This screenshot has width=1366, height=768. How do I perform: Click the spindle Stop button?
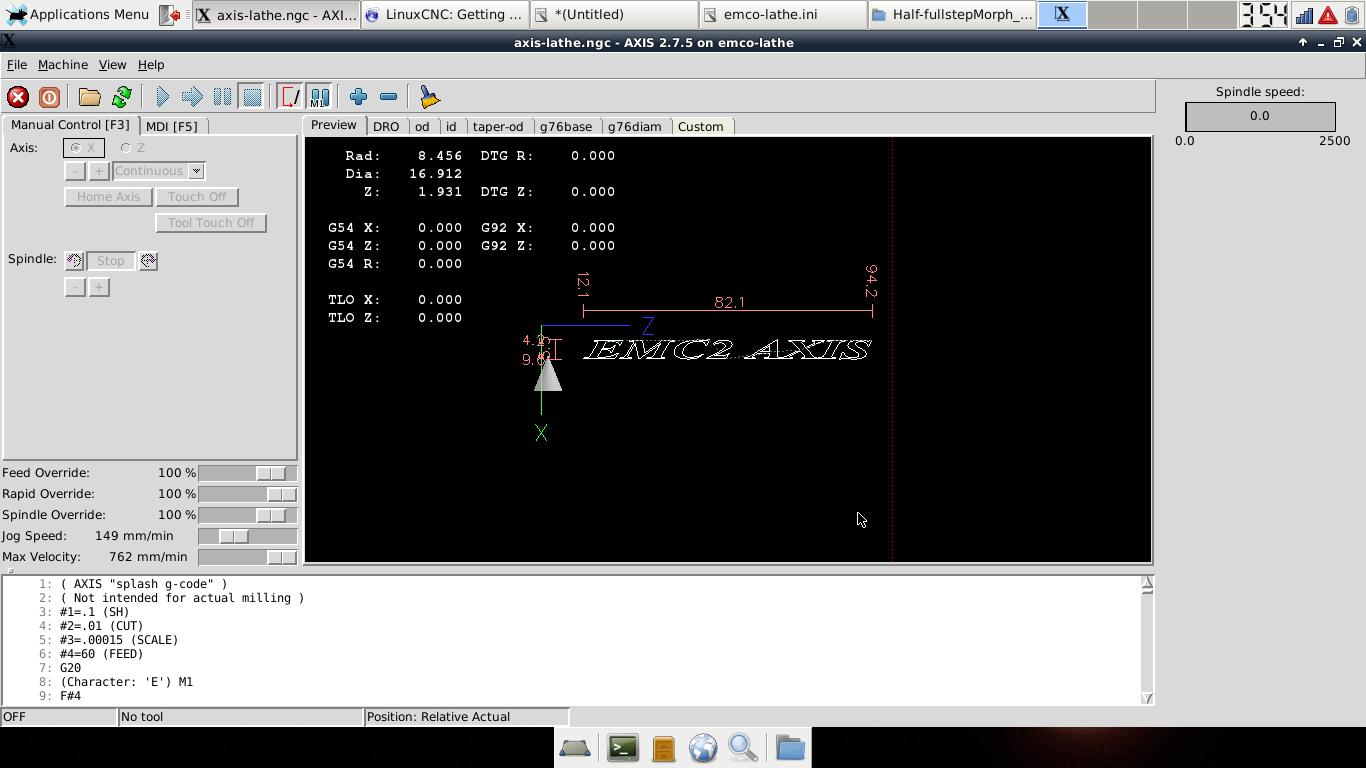click(111, 261)
